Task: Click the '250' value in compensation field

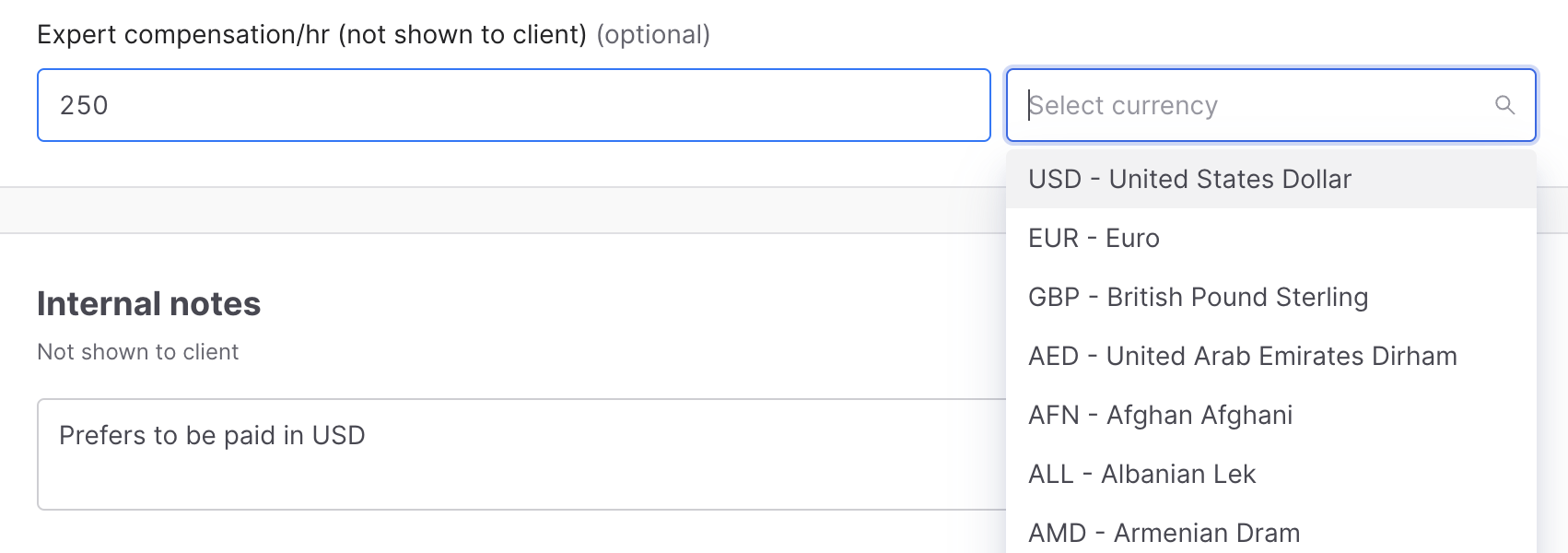Action: point(84,105)
